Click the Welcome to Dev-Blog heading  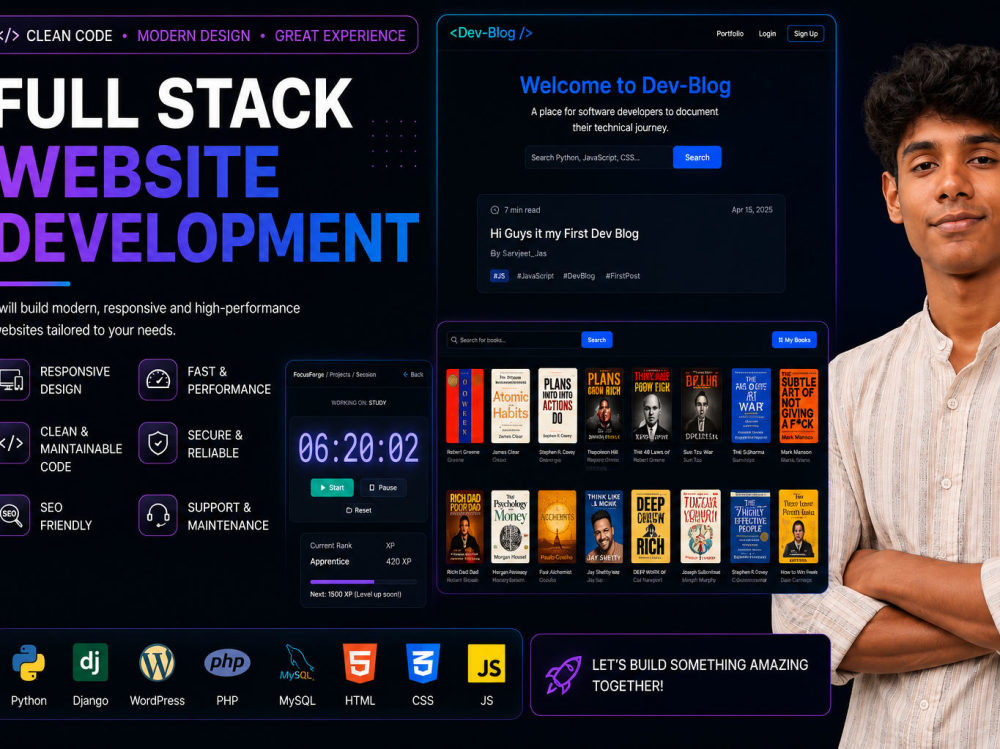coord(625,85)
